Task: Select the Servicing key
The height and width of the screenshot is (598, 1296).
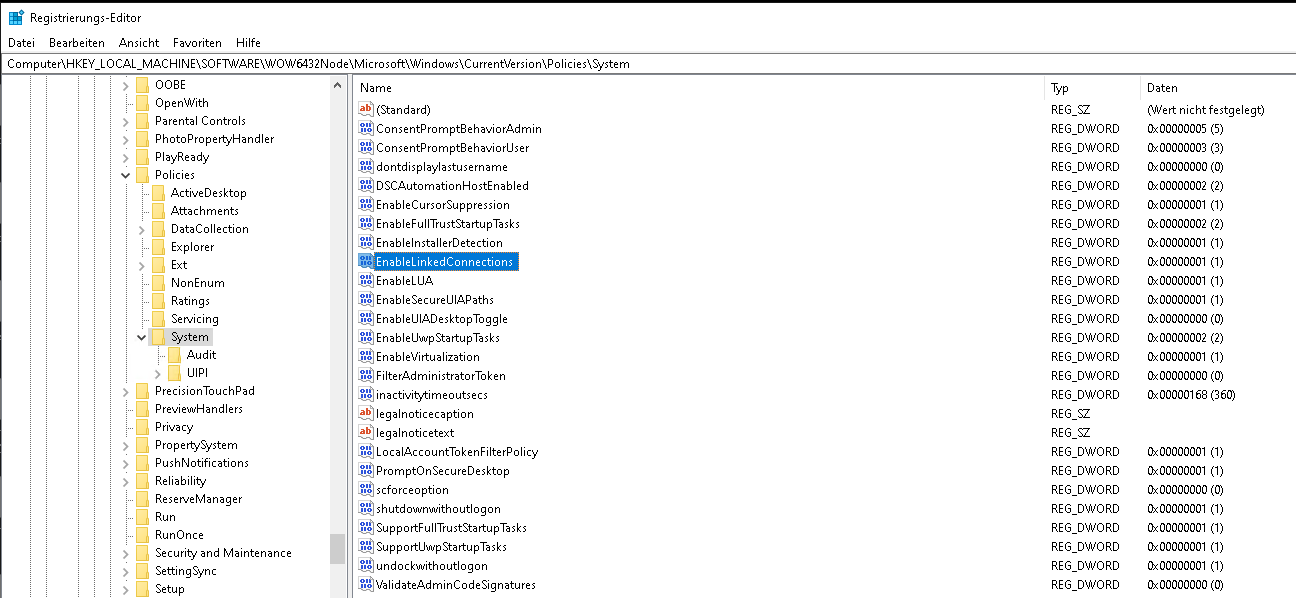Action: [x=194, y=318]
